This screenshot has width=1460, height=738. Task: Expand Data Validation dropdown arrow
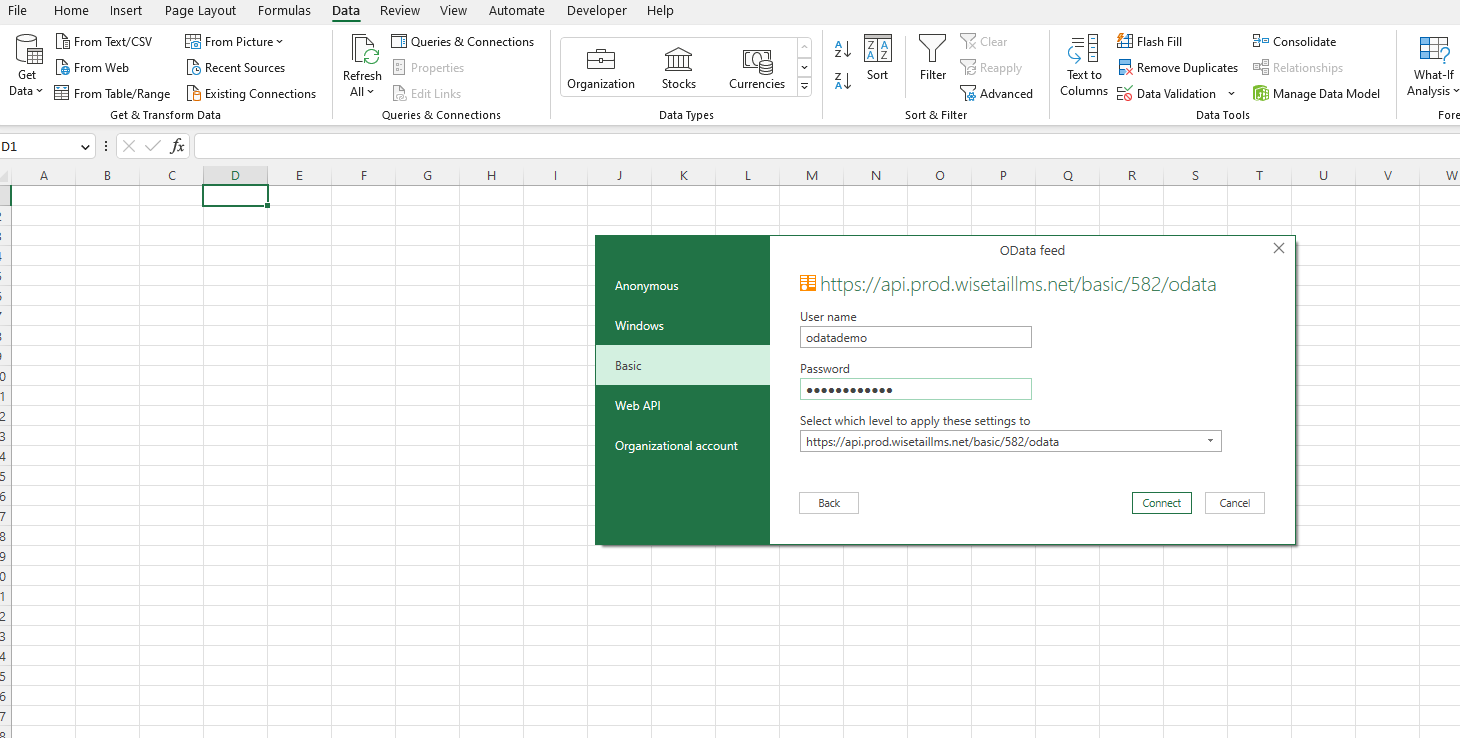1231,94
